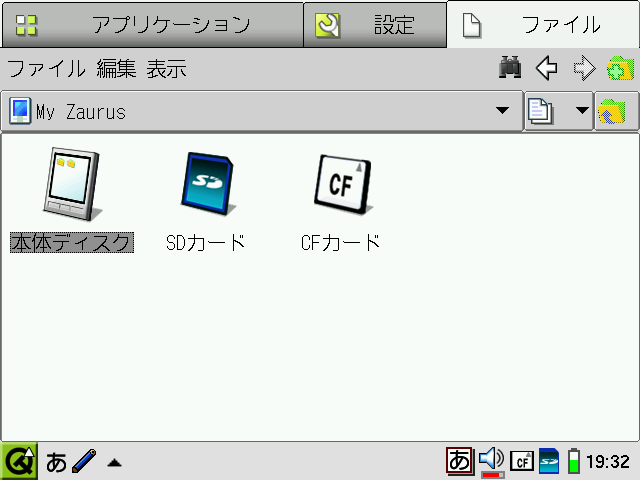Go up one folder level icon
This screenshot has width=640, height=480.
[611, 111]
